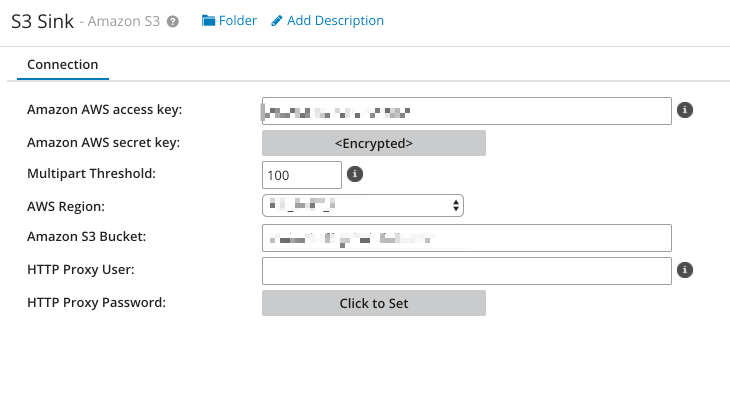Show info icon for HTTP Proxy User
Image resolution: width=730 pixels, height=406 pixels.
pyautogui.click(x=684, y=270)
